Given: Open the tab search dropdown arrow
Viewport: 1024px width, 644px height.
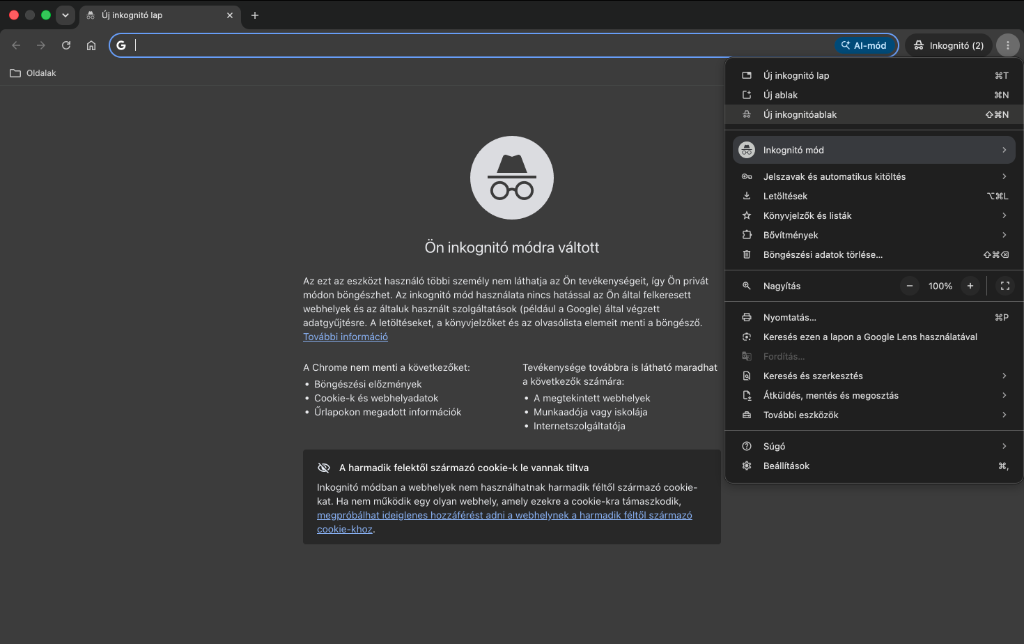Looking at the screenshot, I should (65, 15).
